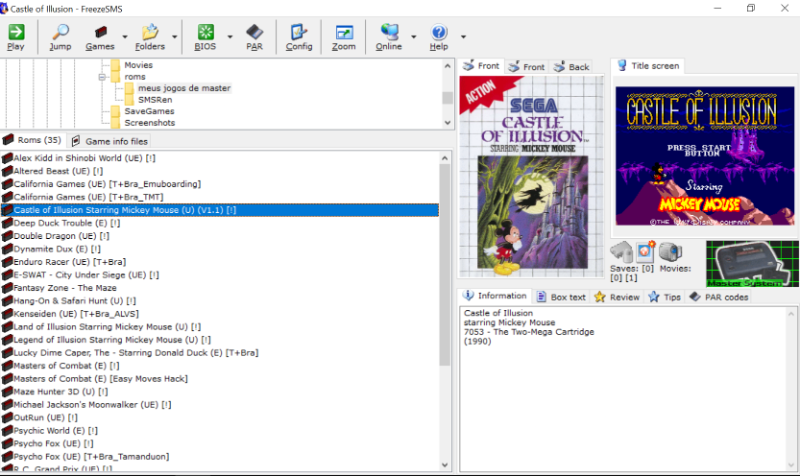This screenshot has width=800, height=476.
Task: Click the Castle of Illusion title screen image
Action: pyautogui.click(x=705, y=156)
